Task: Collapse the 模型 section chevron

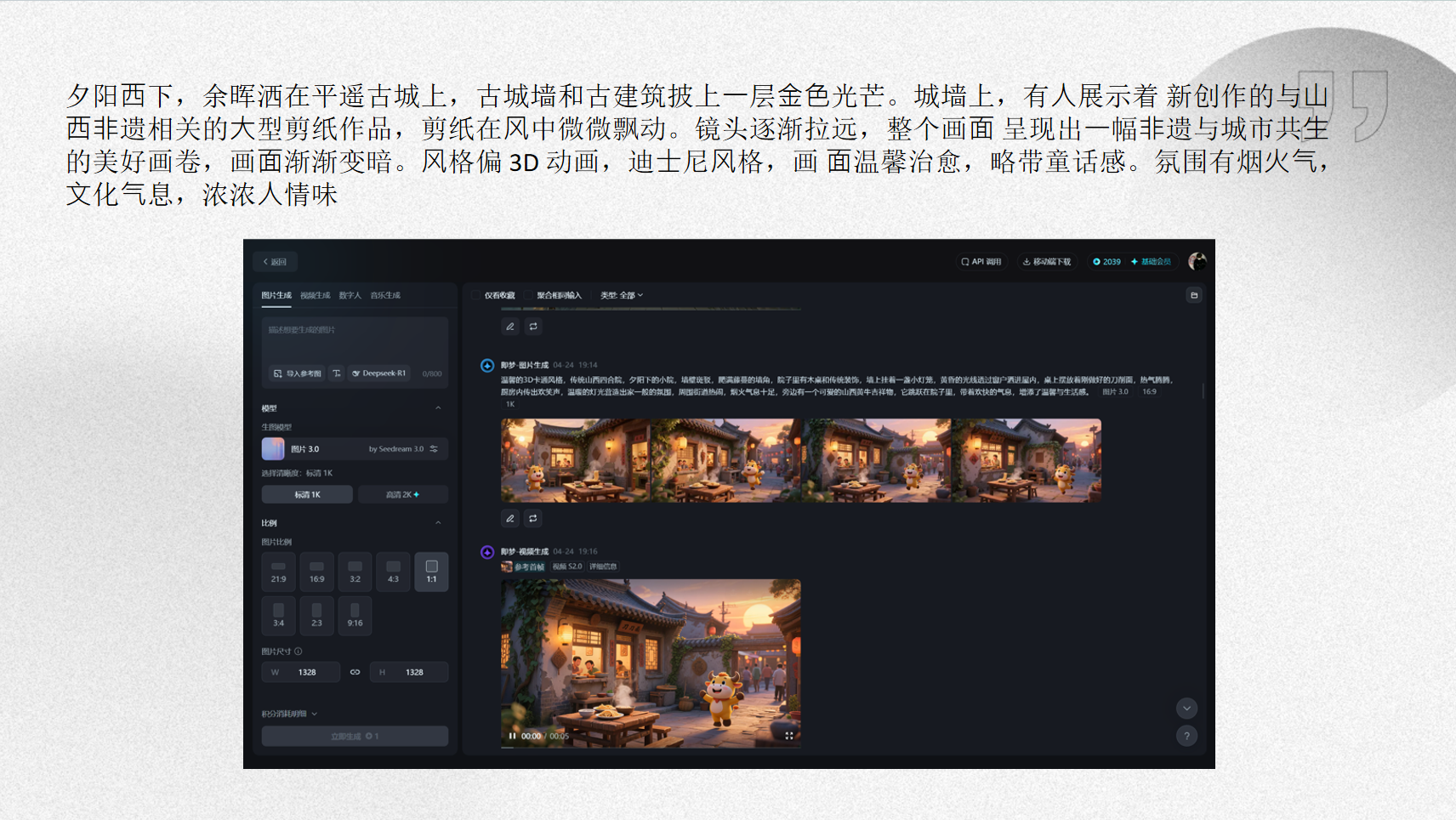Action: [438, 408]
